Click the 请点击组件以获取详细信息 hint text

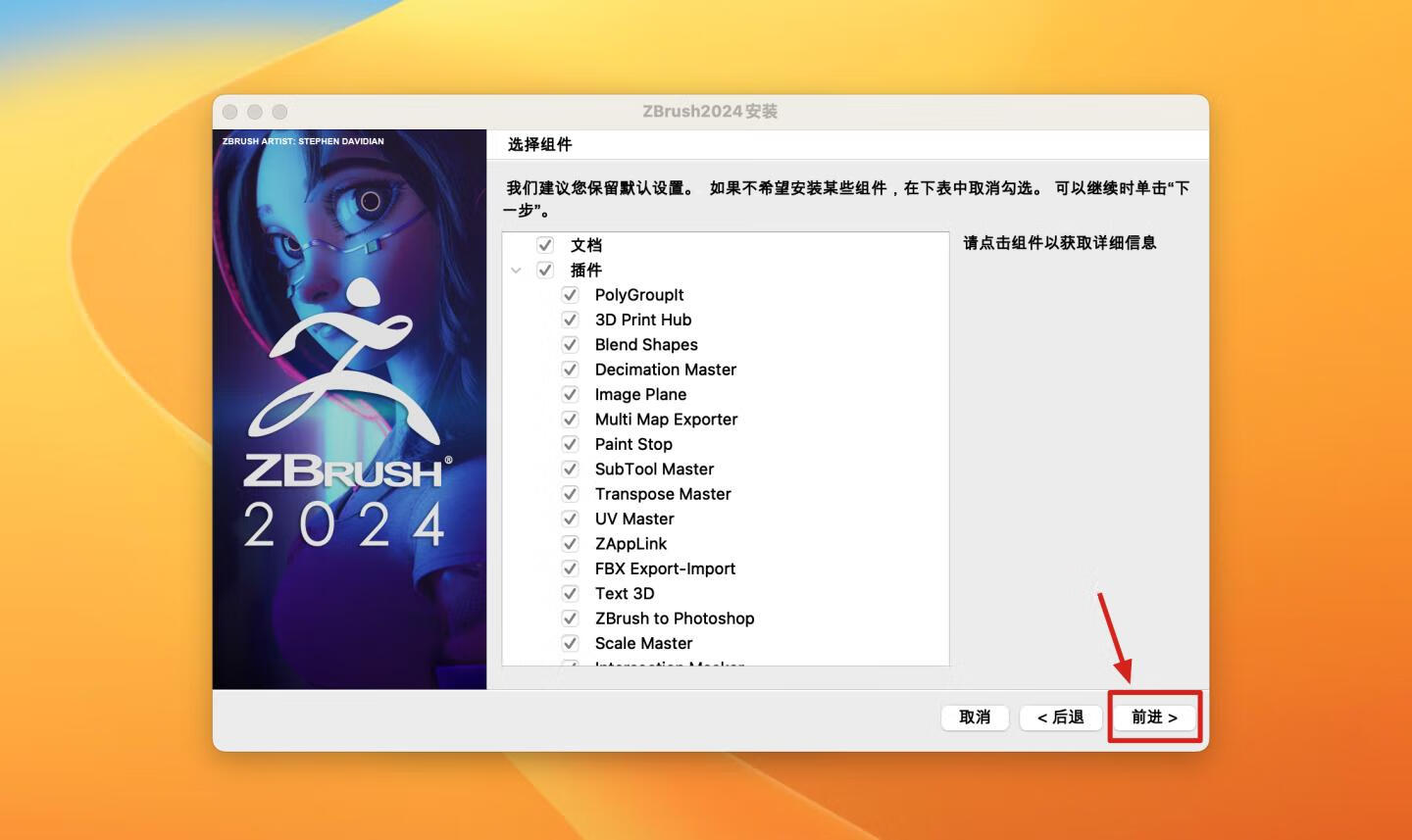1060,243
